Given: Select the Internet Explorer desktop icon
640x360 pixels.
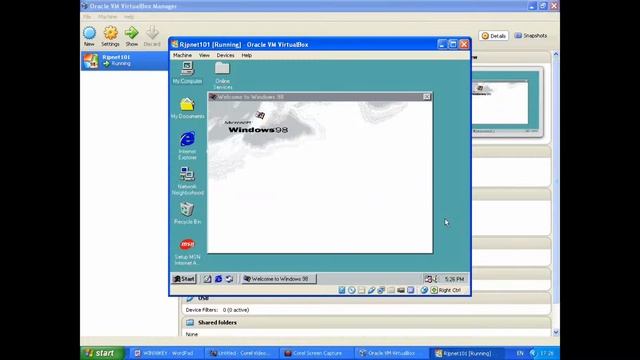Looking at the screenshot, I should pyautogui.click(x=187, y=145).
